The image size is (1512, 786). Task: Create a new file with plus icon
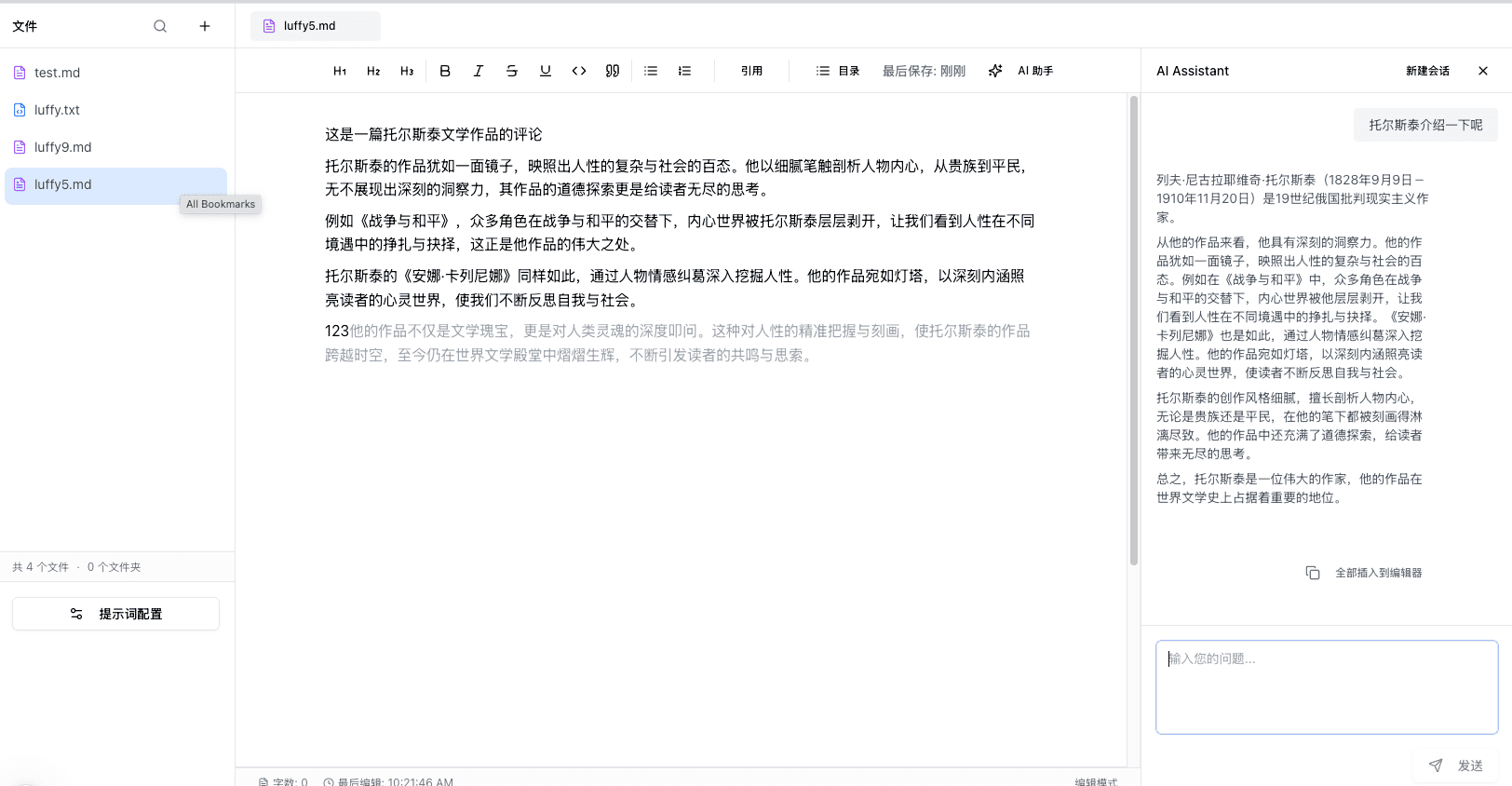tap(205, 26)
